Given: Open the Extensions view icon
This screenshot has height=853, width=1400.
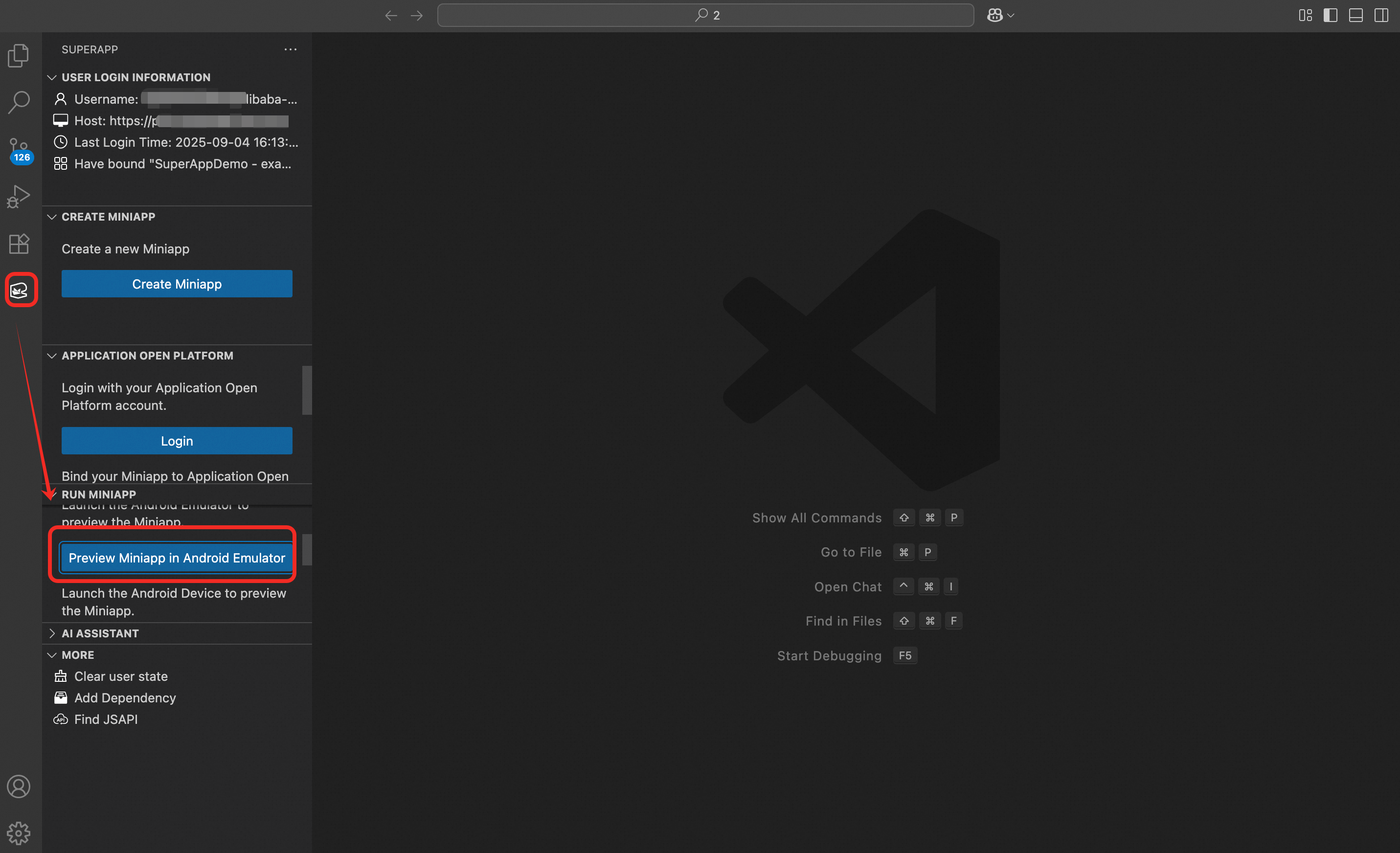Looking at the screenshot, I should coord(19,244).
